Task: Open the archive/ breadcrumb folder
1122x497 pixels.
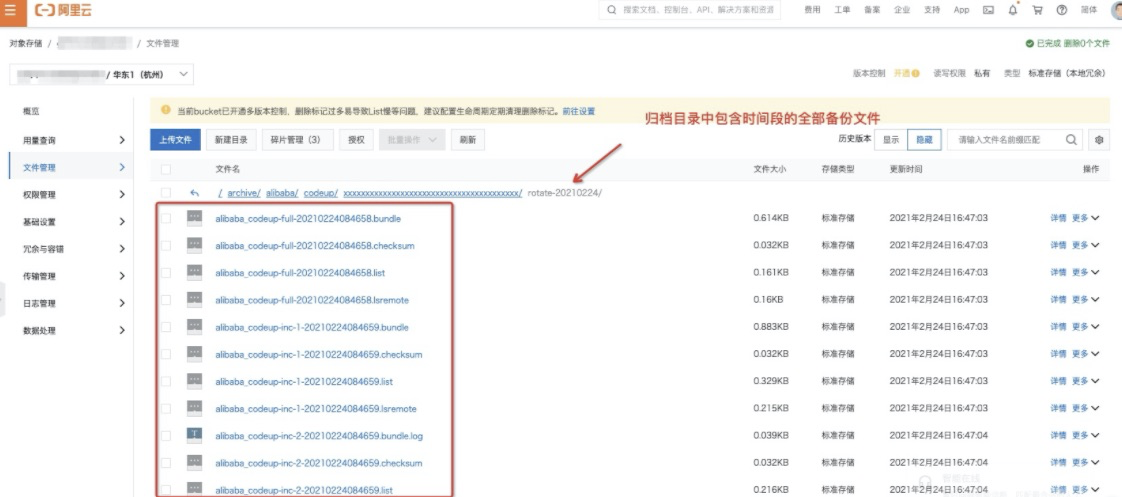Action: tap(244, 193)
